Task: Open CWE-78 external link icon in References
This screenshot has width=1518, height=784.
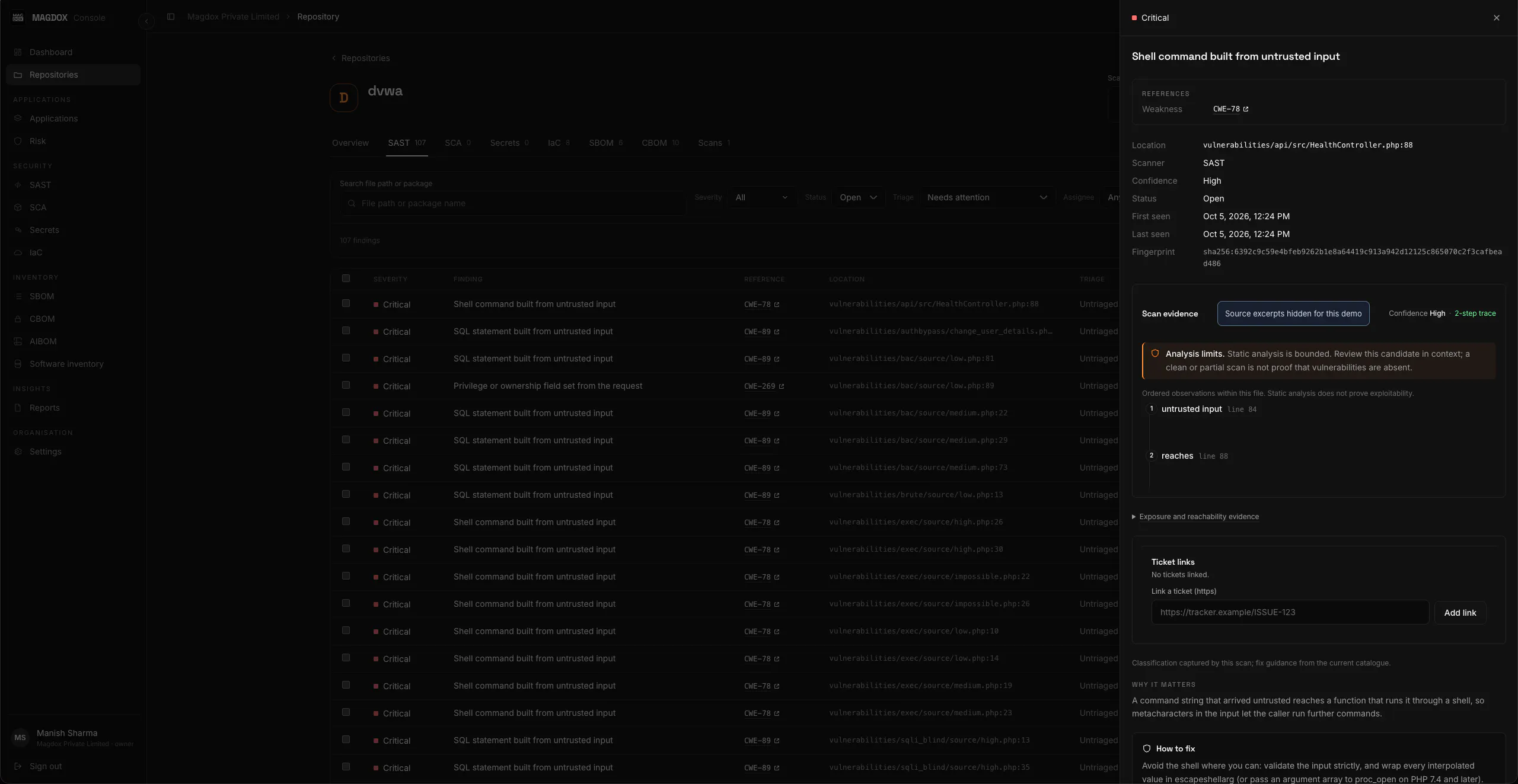Action: (x=1246, y=109)
